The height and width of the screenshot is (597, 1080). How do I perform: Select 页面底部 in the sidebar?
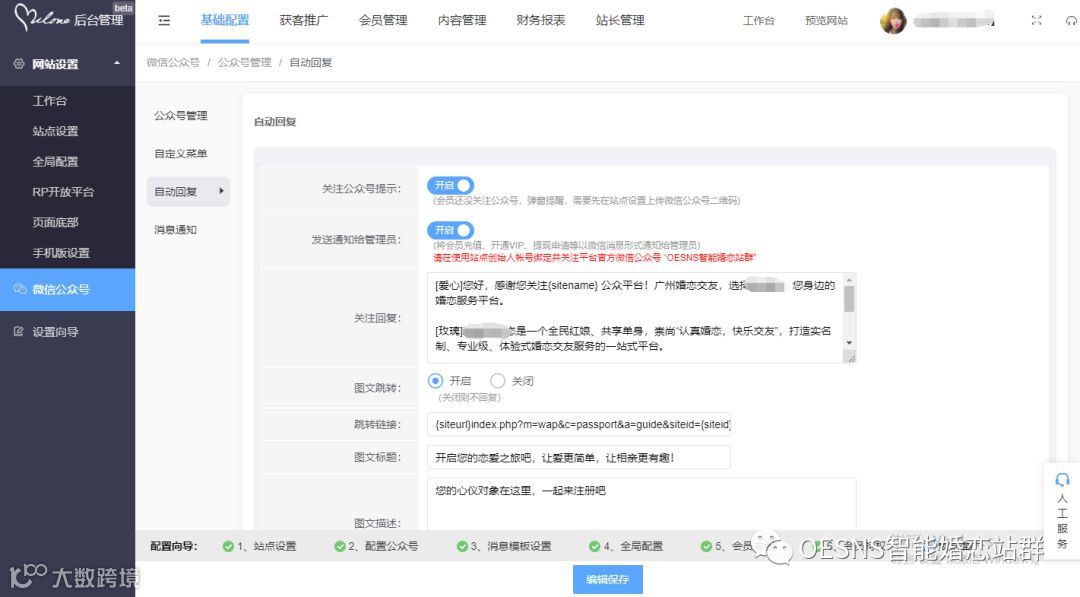pyautogui.click(x=55, y=222)
